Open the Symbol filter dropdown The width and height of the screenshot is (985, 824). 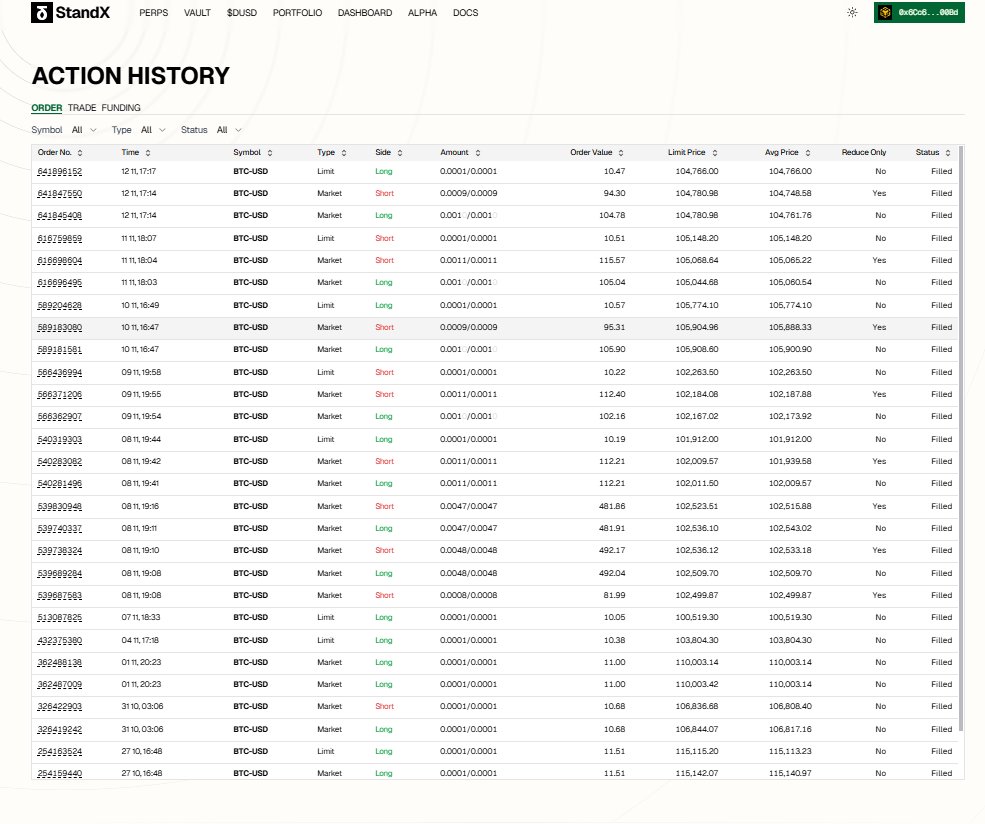pos(84,130)
